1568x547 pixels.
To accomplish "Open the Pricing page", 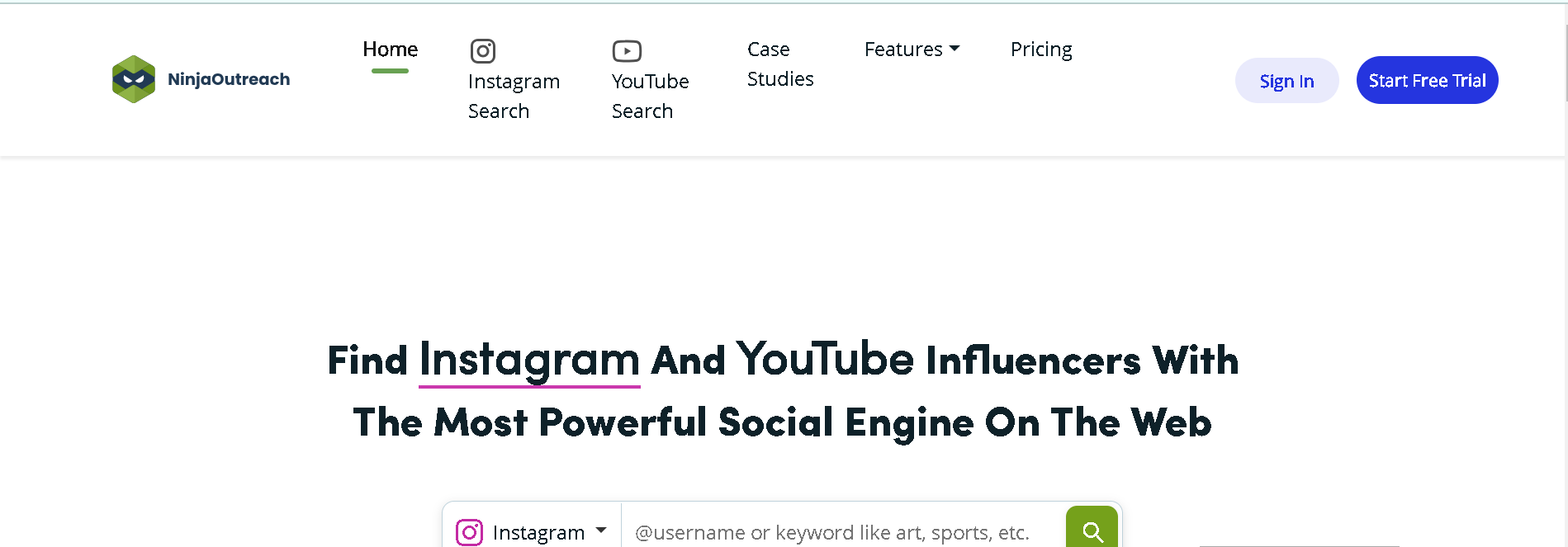I will pos(1041,50).
